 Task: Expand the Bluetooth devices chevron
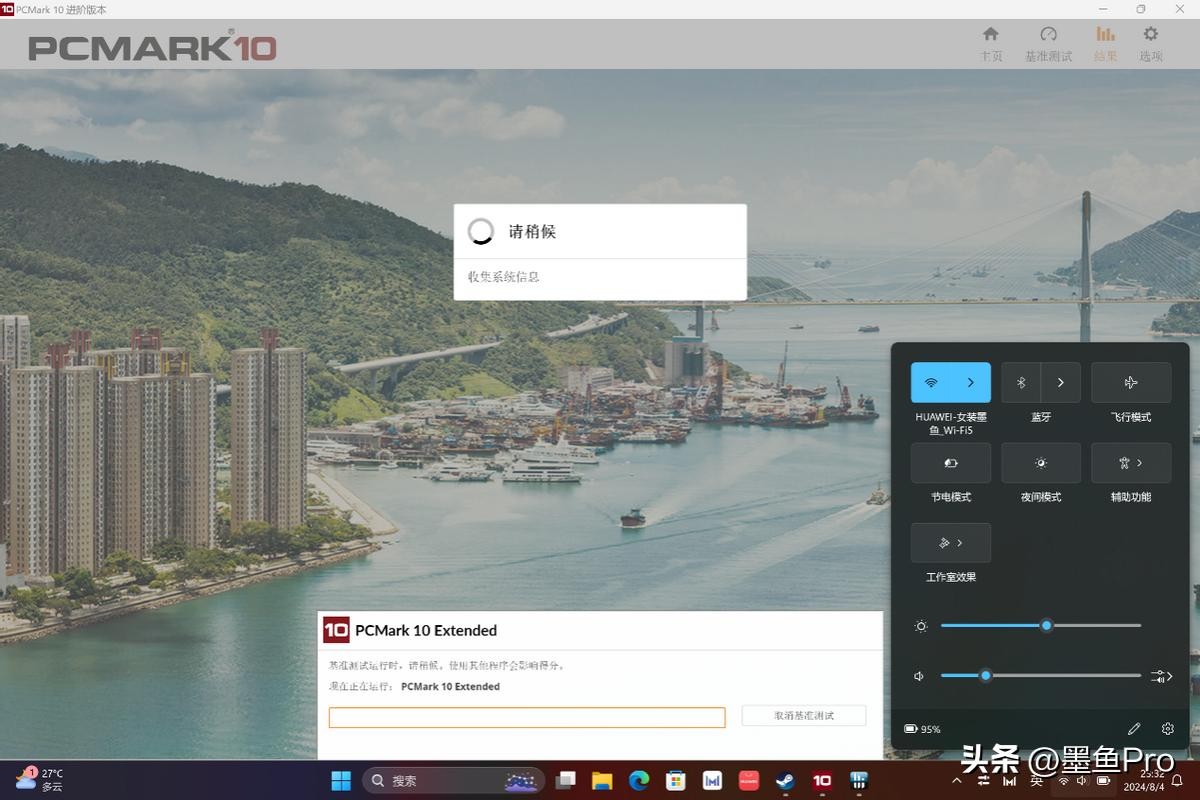[x=1061, y=383]
